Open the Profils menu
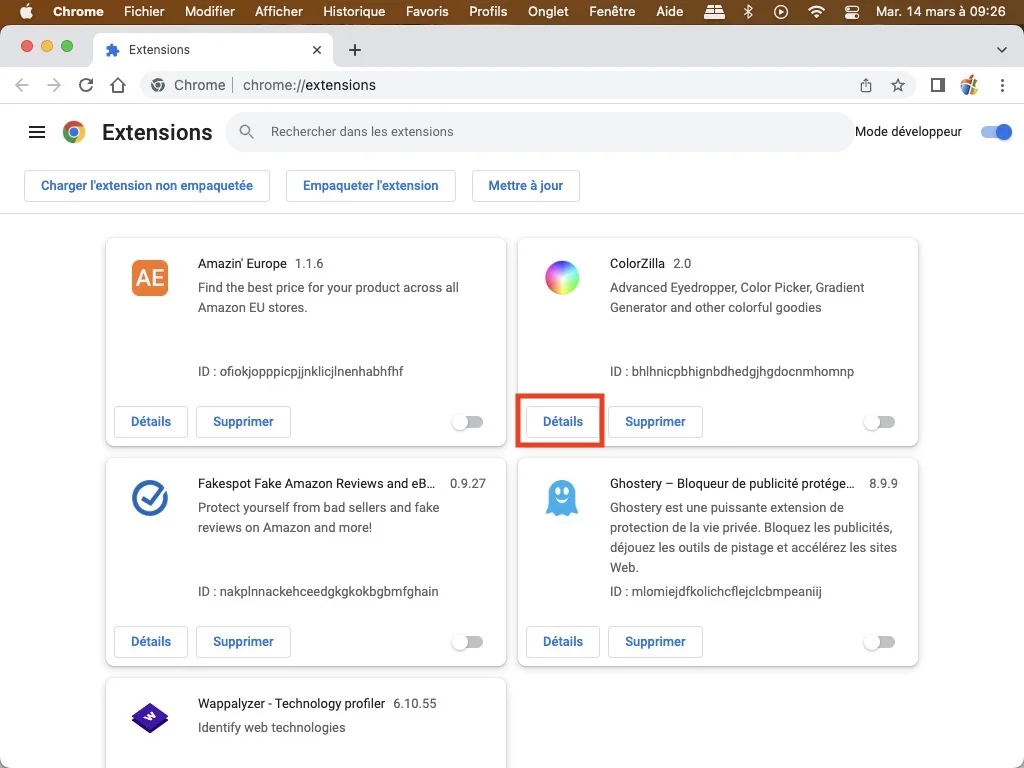Screen dimensions: 1024x768 click(x=488, y=11)
